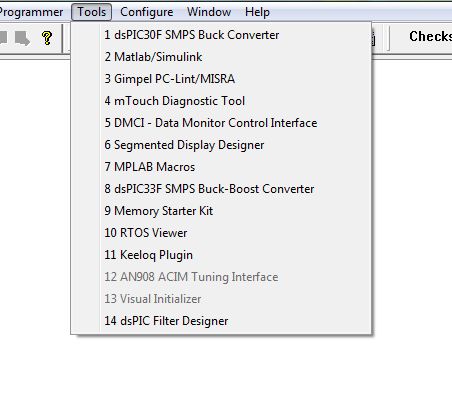The width and height of the screenshot is (452, 401).
Task: Select dsPIC33F SMPS Buck-Boost Converter
Action: pos(221,189)
